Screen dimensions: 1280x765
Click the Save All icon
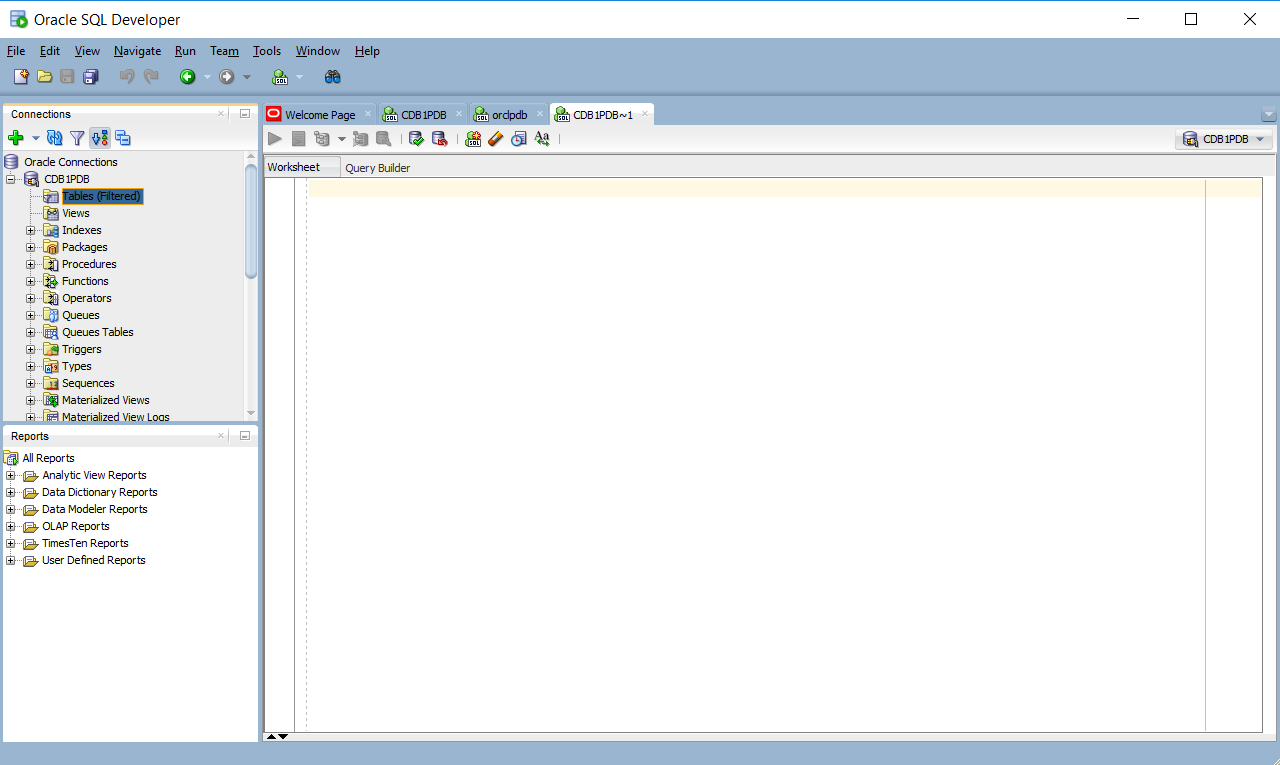coord(91,77)
